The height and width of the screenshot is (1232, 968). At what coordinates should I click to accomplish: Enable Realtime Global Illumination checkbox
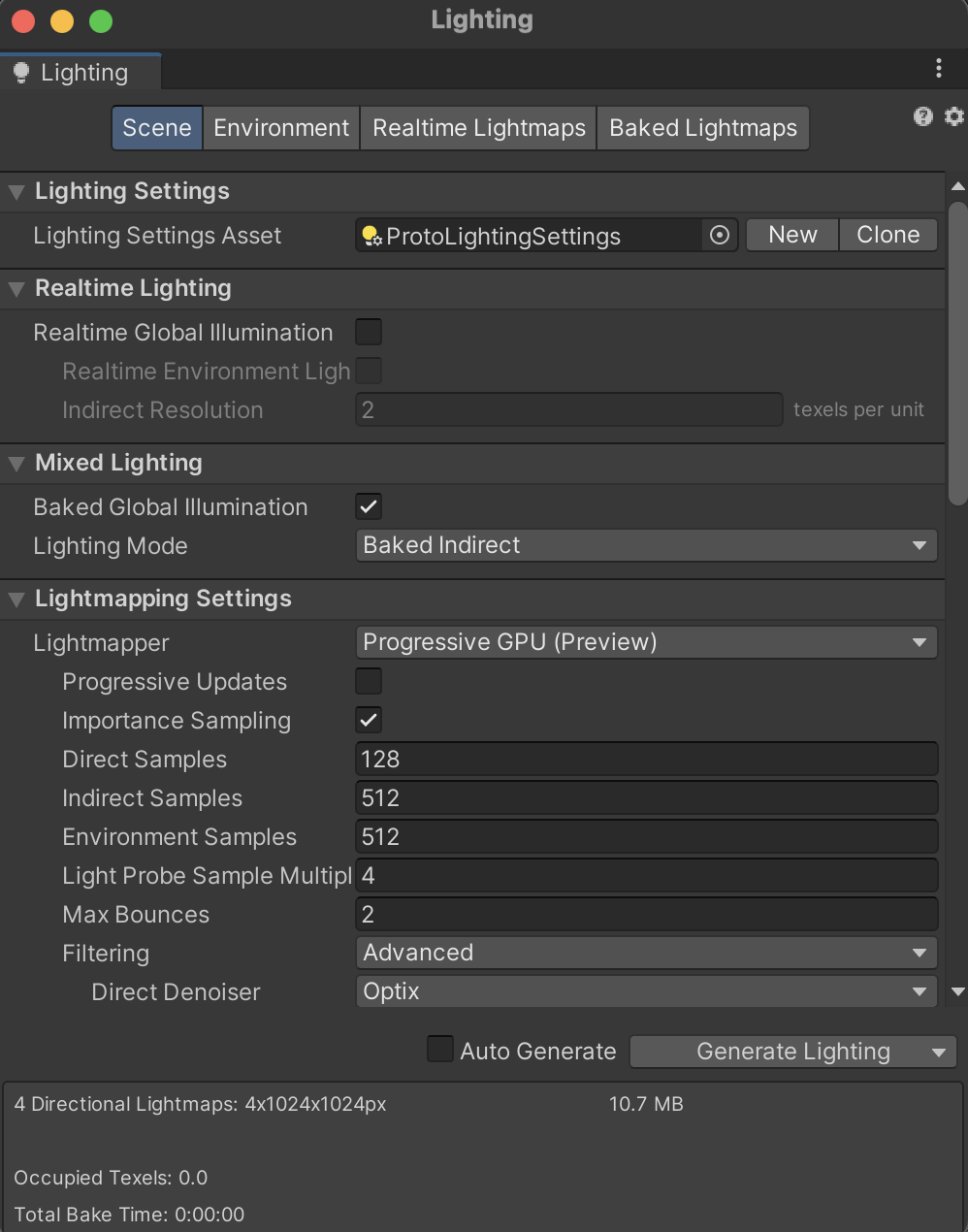point(369,332)
